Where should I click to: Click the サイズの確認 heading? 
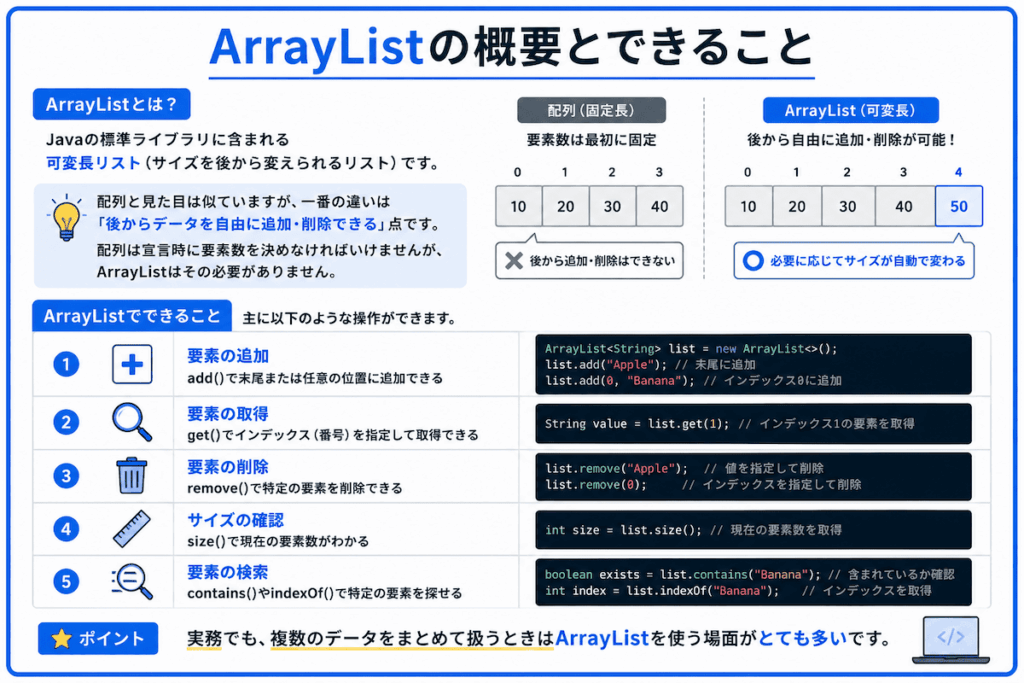click(236, 520)
